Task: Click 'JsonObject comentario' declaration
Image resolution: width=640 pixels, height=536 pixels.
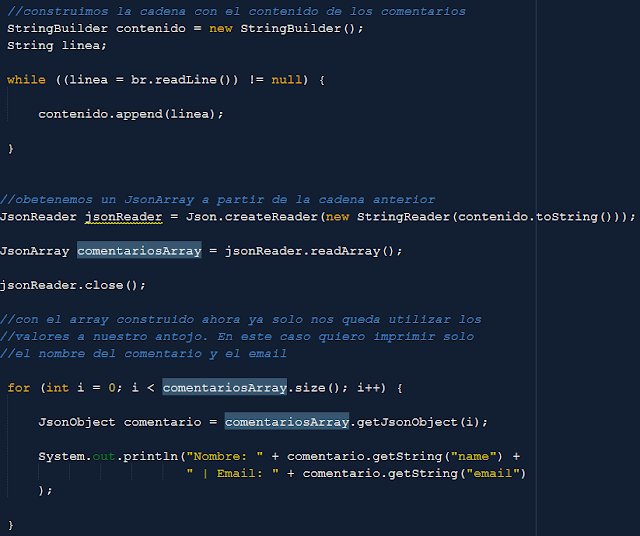Action: 120,422
